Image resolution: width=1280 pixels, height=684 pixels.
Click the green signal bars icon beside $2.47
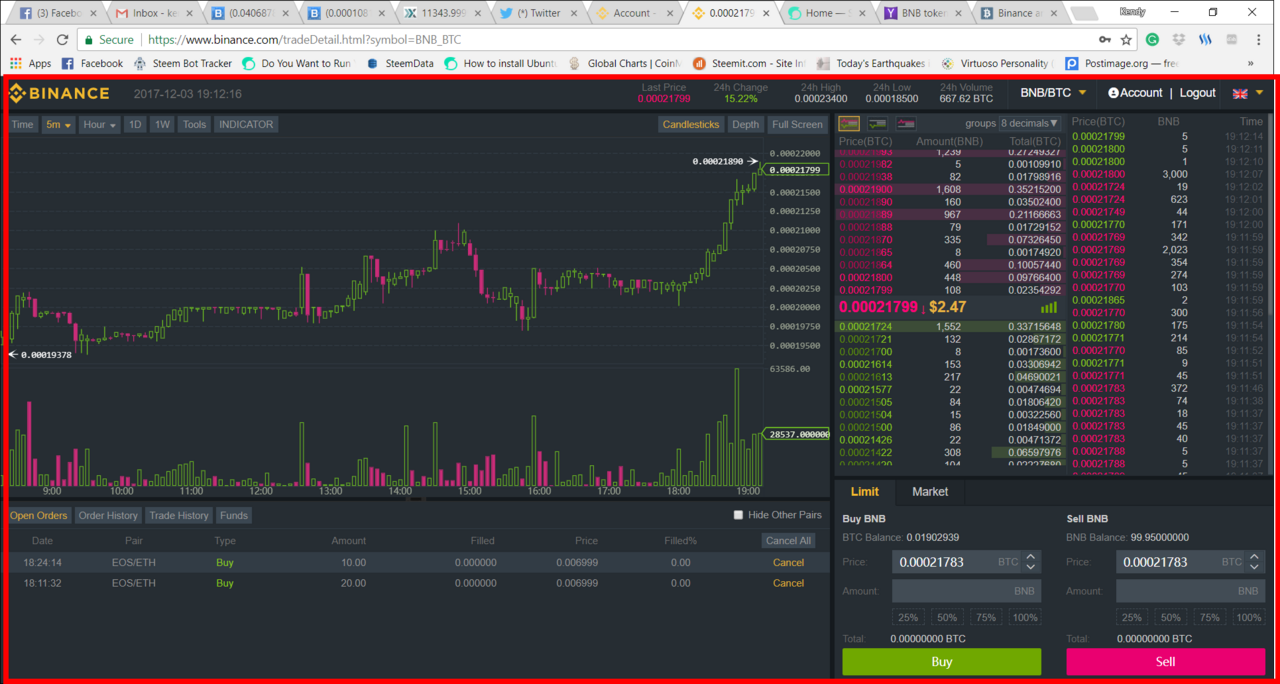click(x=1049, y=307)
